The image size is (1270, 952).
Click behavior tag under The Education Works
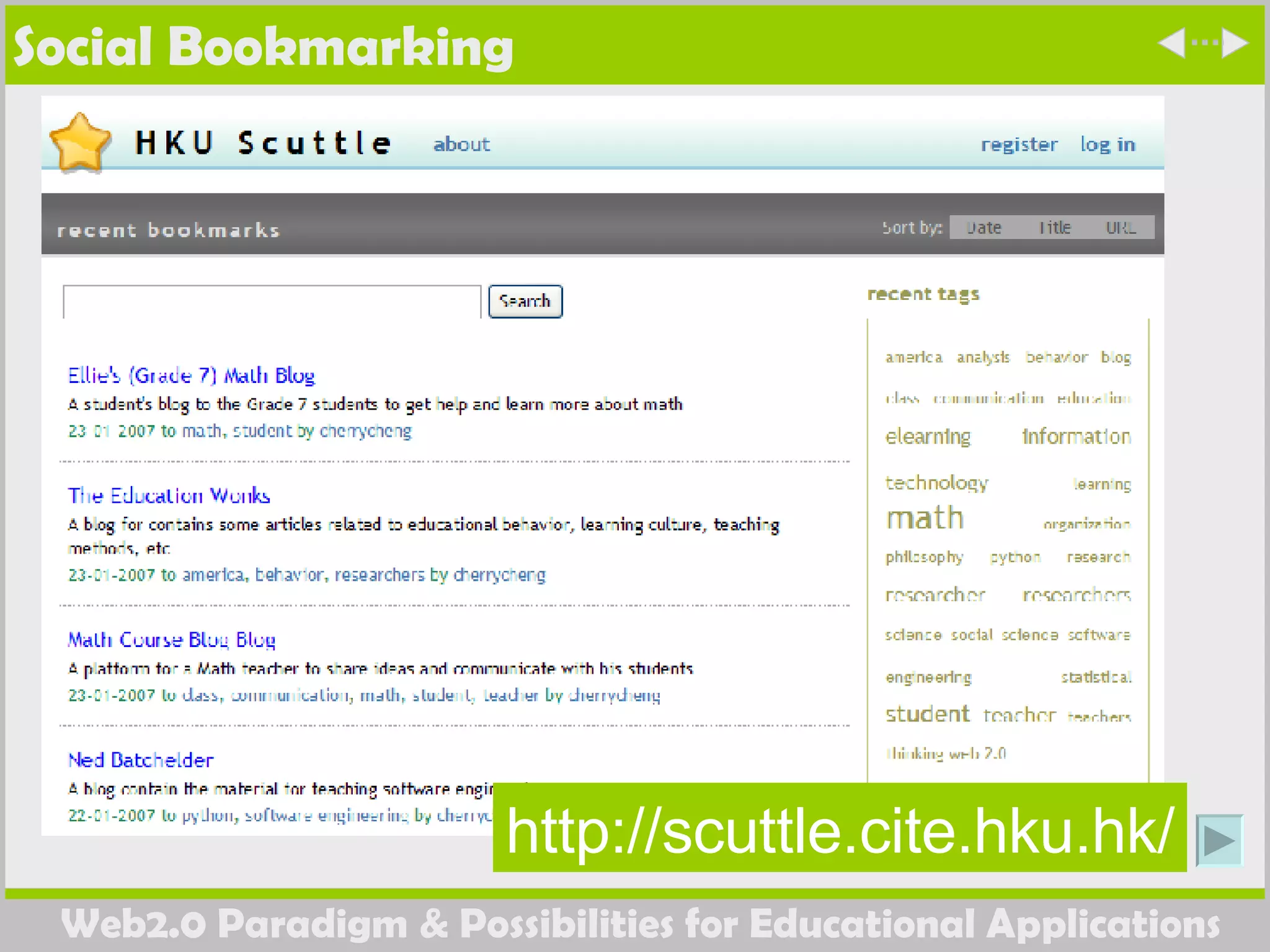[x=289, y=575]
